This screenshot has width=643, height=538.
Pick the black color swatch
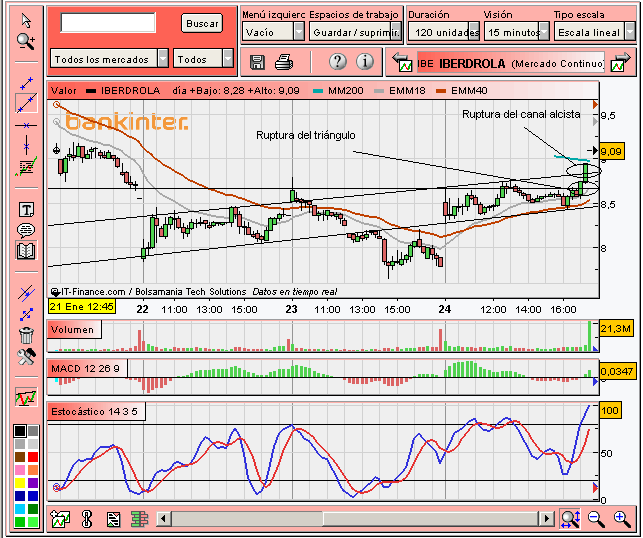[x=20, y=431]
